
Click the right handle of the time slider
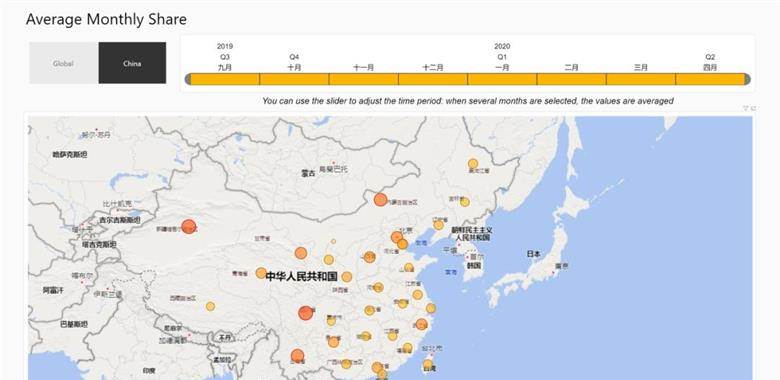pos(747,79)
